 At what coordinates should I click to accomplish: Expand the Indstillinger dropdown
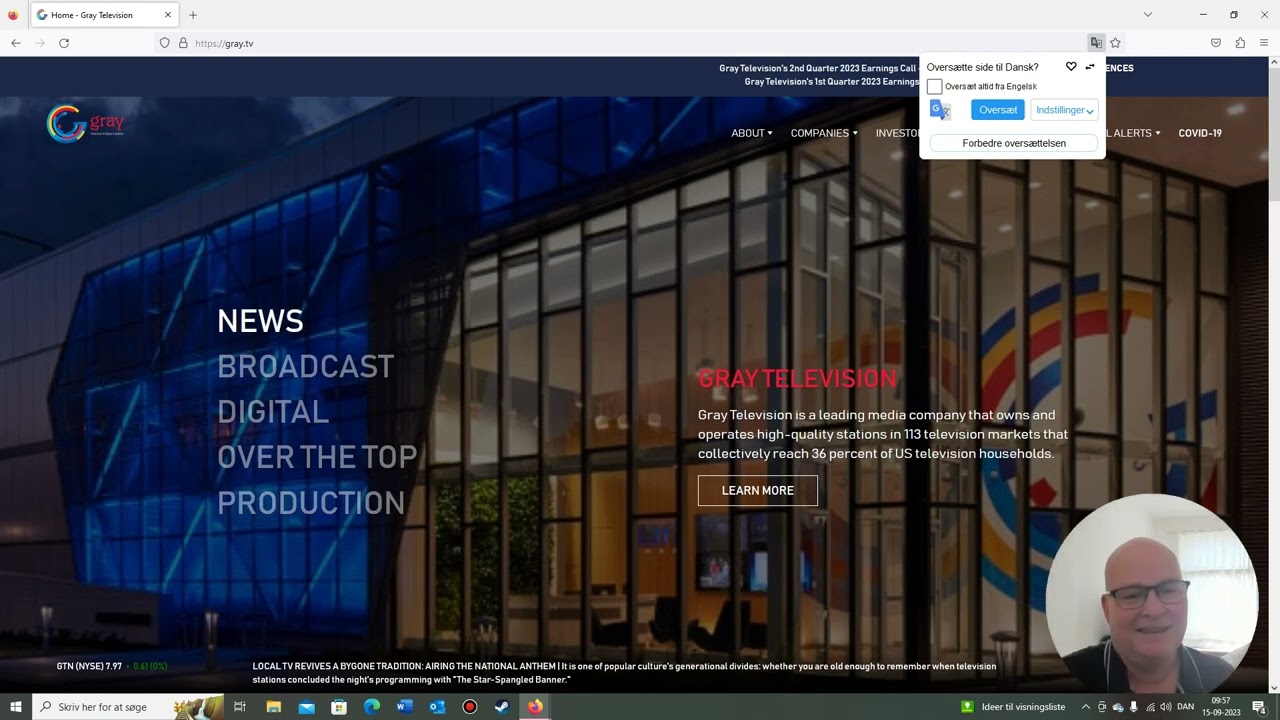click(1064, 110)
